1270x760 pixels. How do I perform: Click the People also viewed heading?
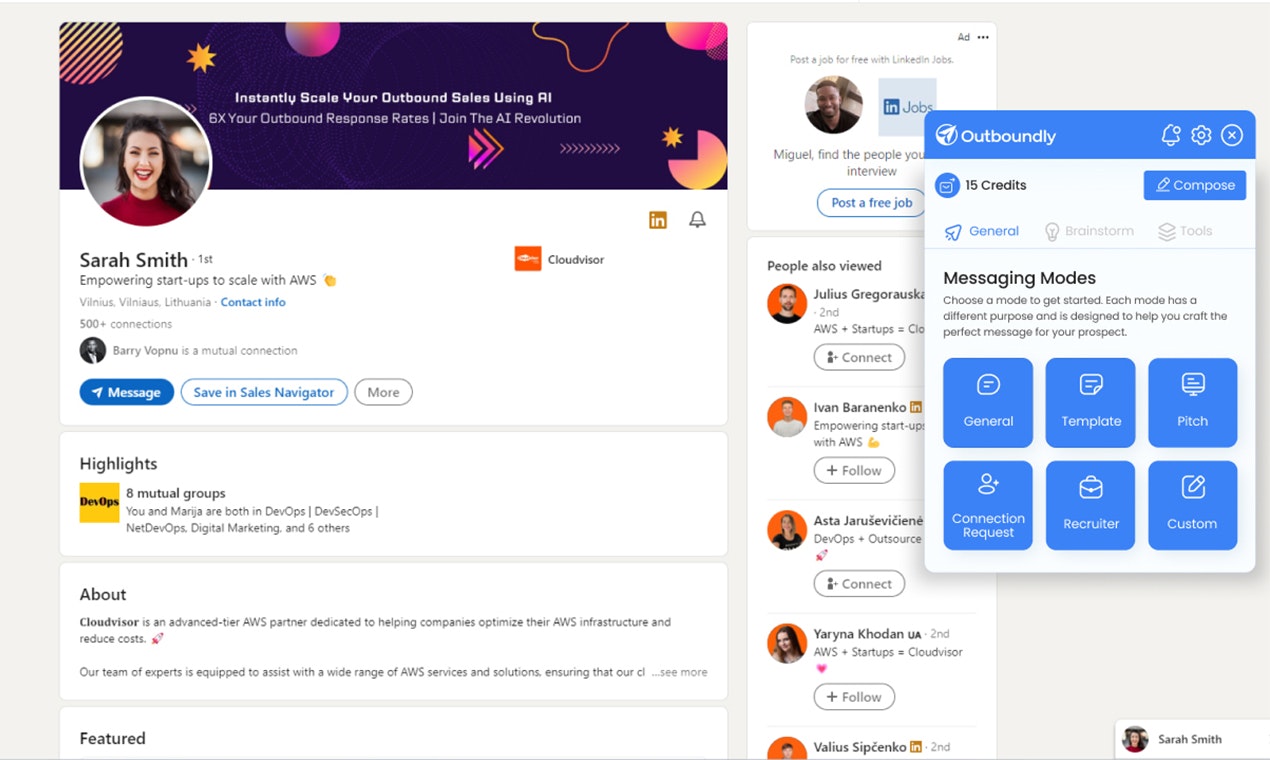coord(824,266)
